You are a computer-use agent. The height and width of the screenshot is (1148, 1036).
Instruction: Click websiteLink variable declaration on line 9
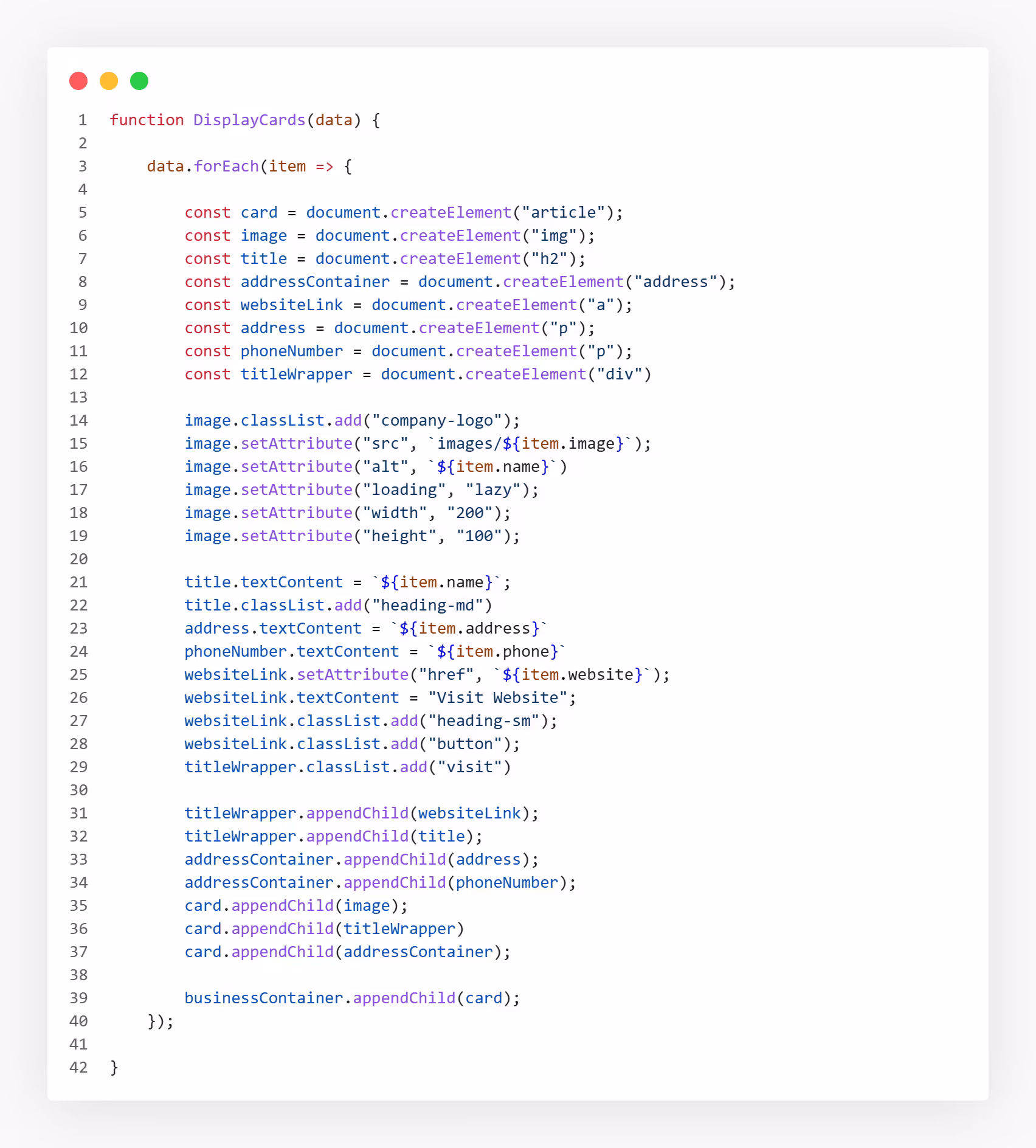click(x=291, y=305)
